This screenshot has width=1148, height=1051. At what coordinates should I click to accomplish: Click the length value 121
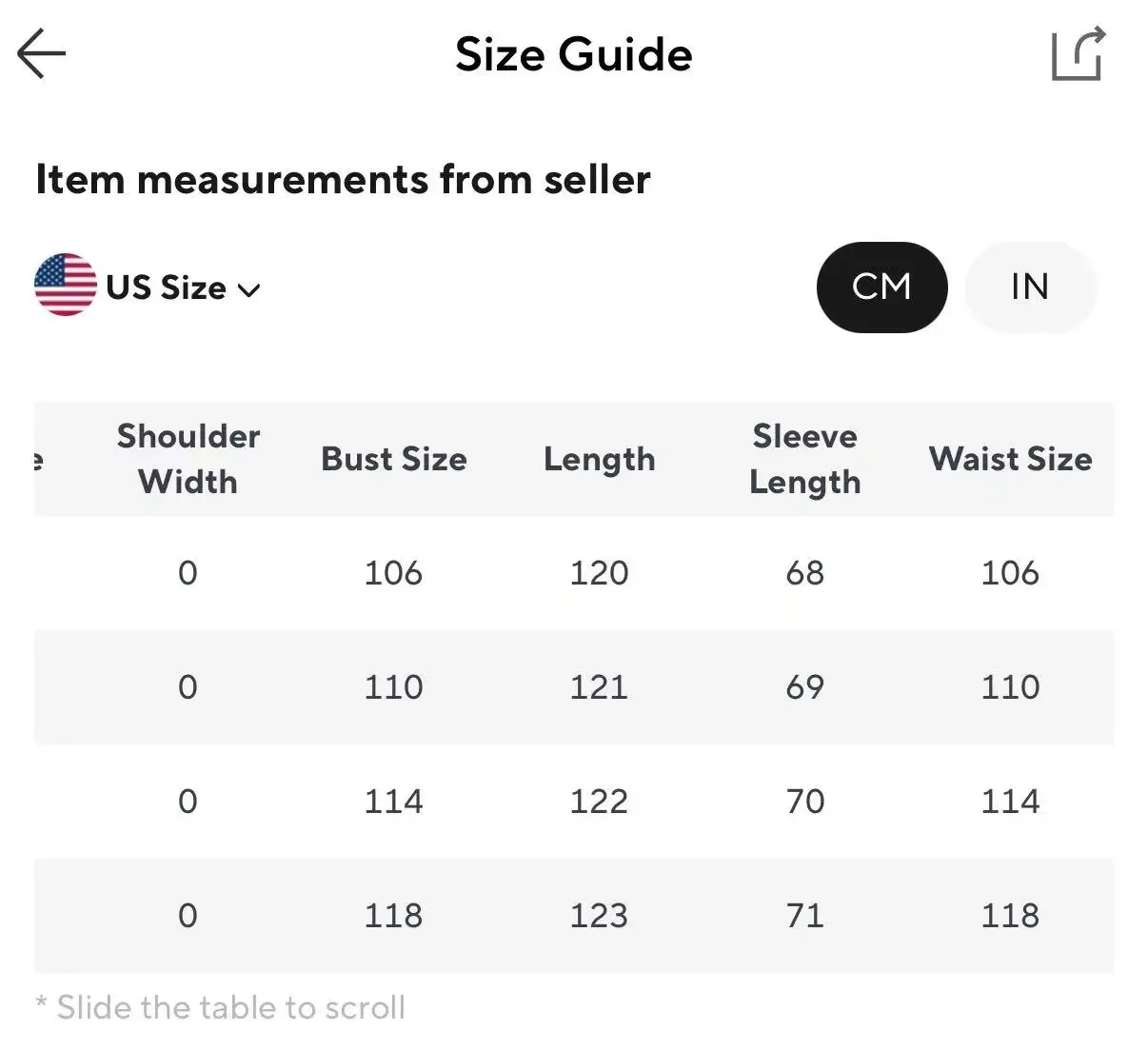[x=599, y=687]
